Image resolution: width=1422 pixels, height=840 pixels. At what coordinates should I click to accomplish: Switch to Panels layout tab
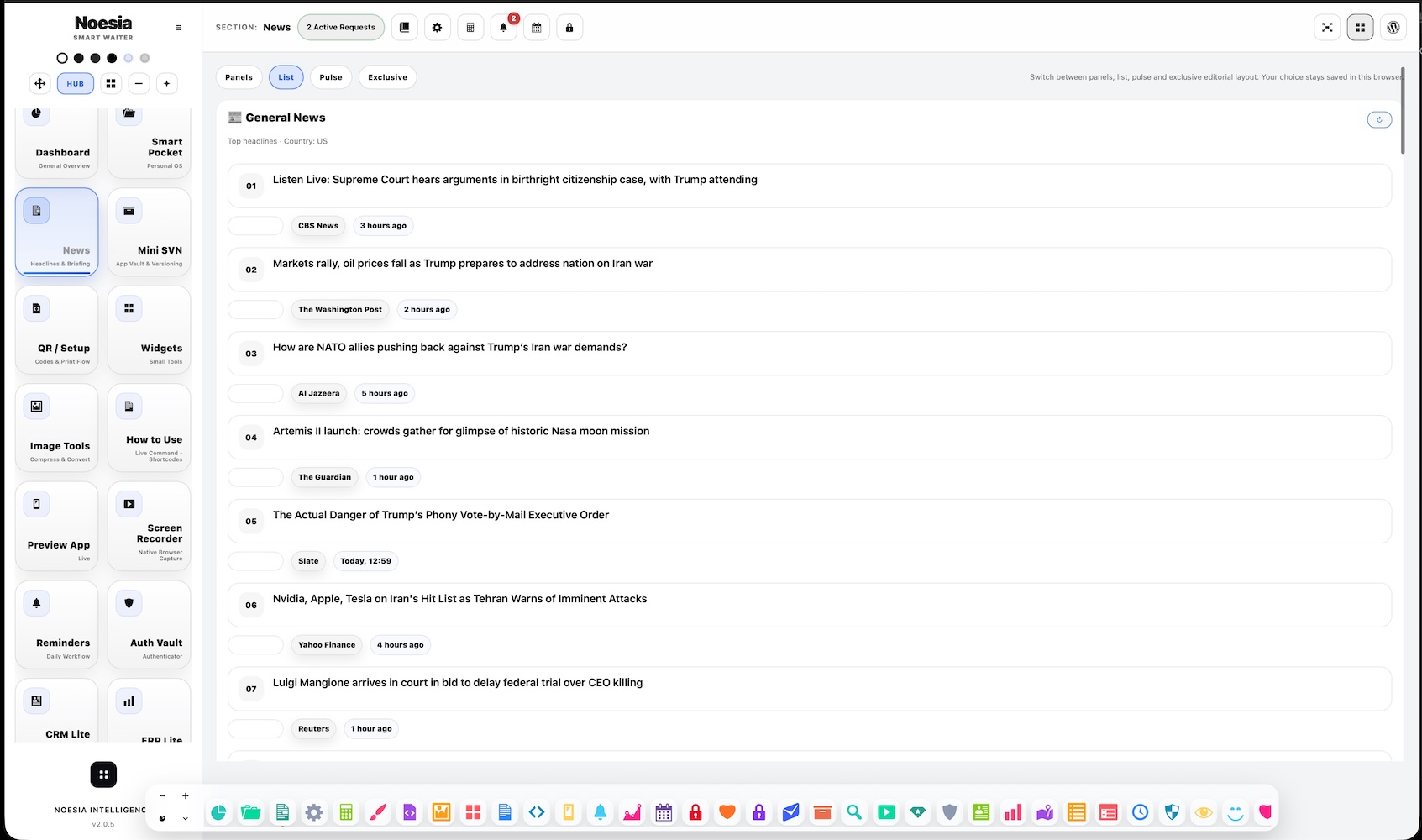point(239,77)
